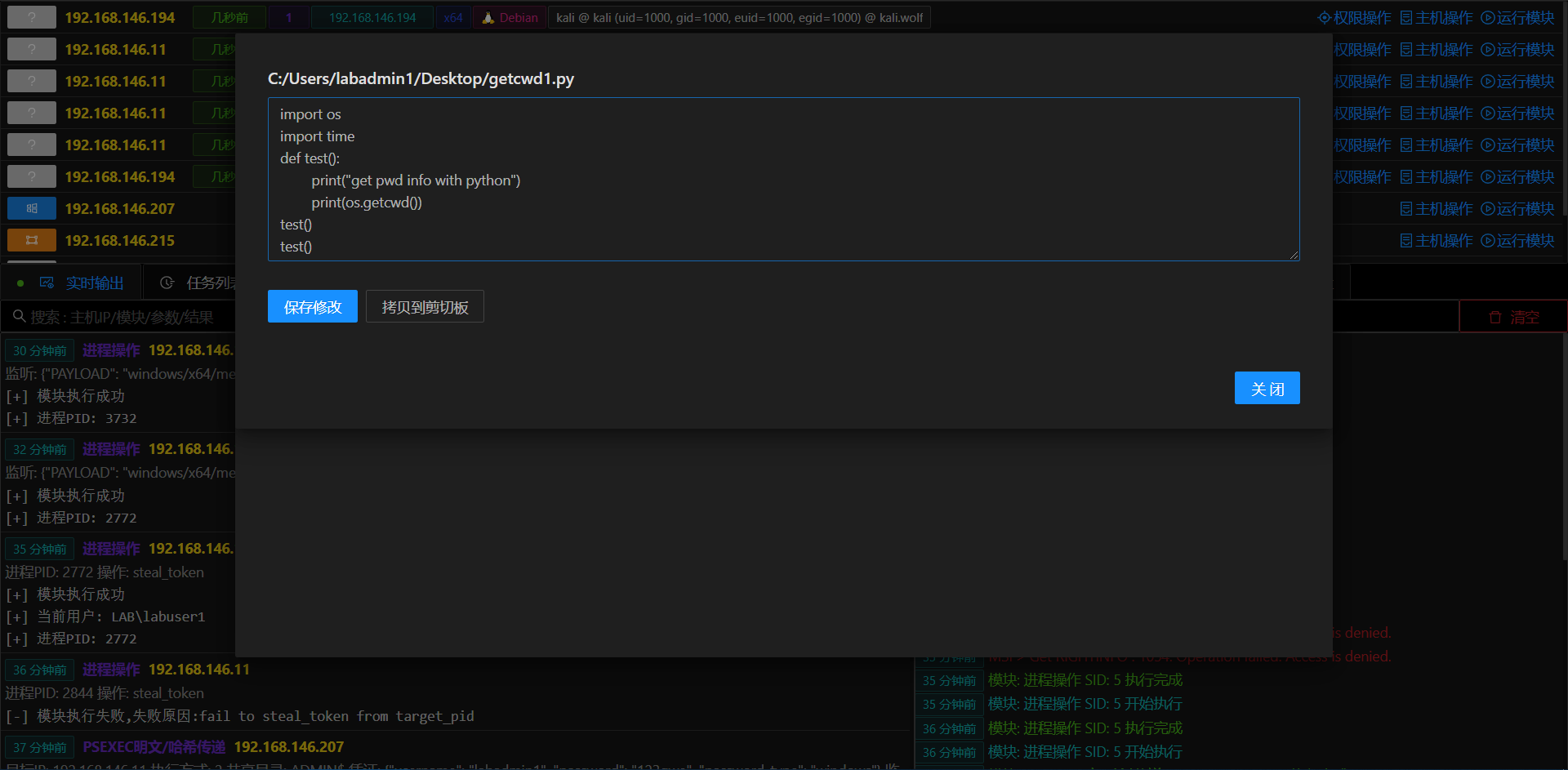Screen dimensions: 1568x770
Task: Click the 几秒前 timestamp on the first session
Action: coord(229,17)
